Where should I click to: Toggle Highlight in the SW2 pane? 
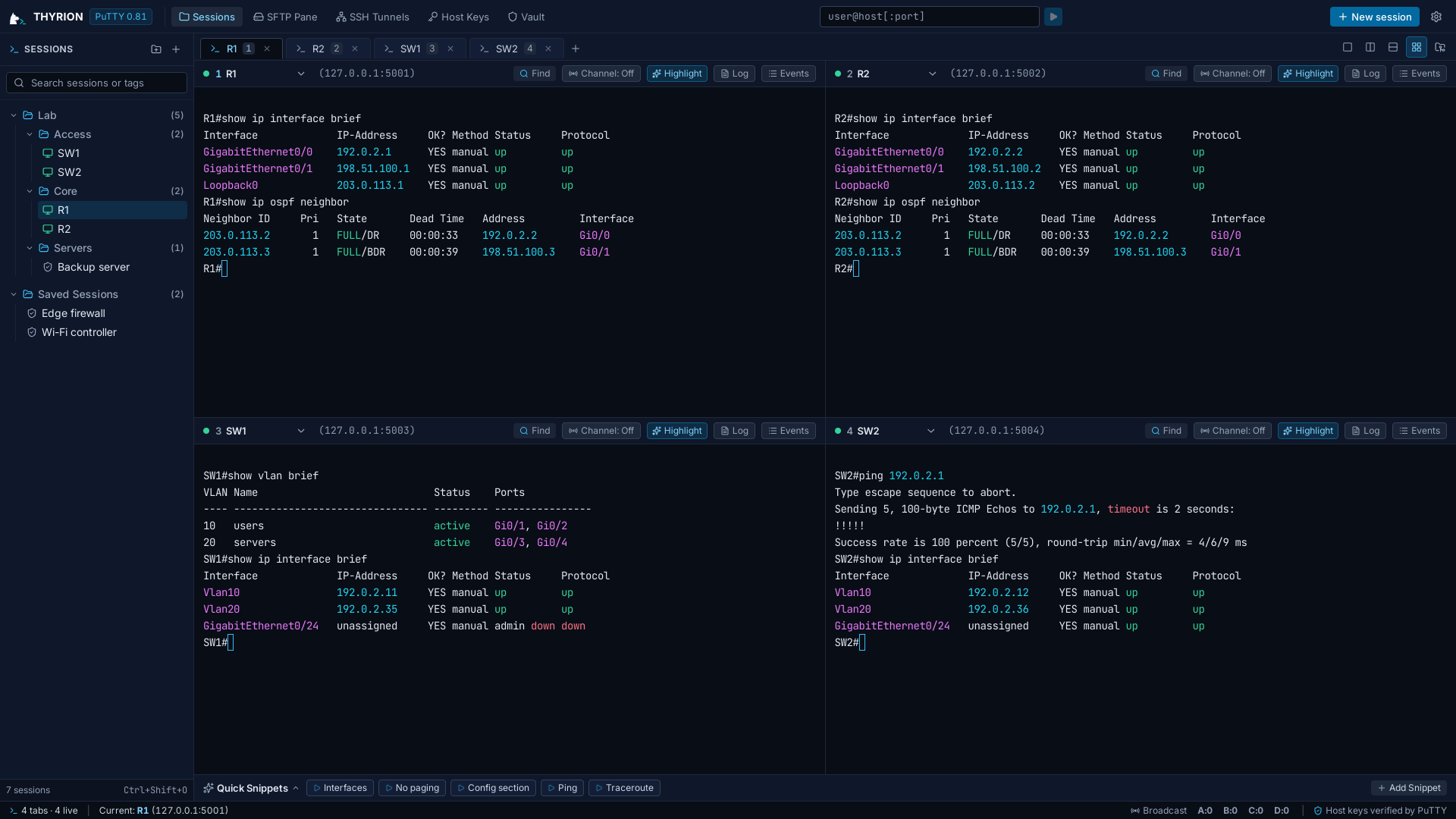point(1307,431)
